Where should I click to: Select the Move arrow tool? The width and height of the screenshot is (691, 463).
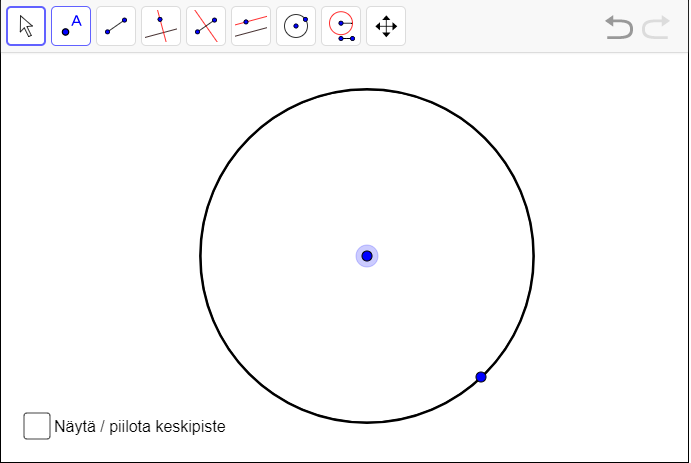pos(26,26)
